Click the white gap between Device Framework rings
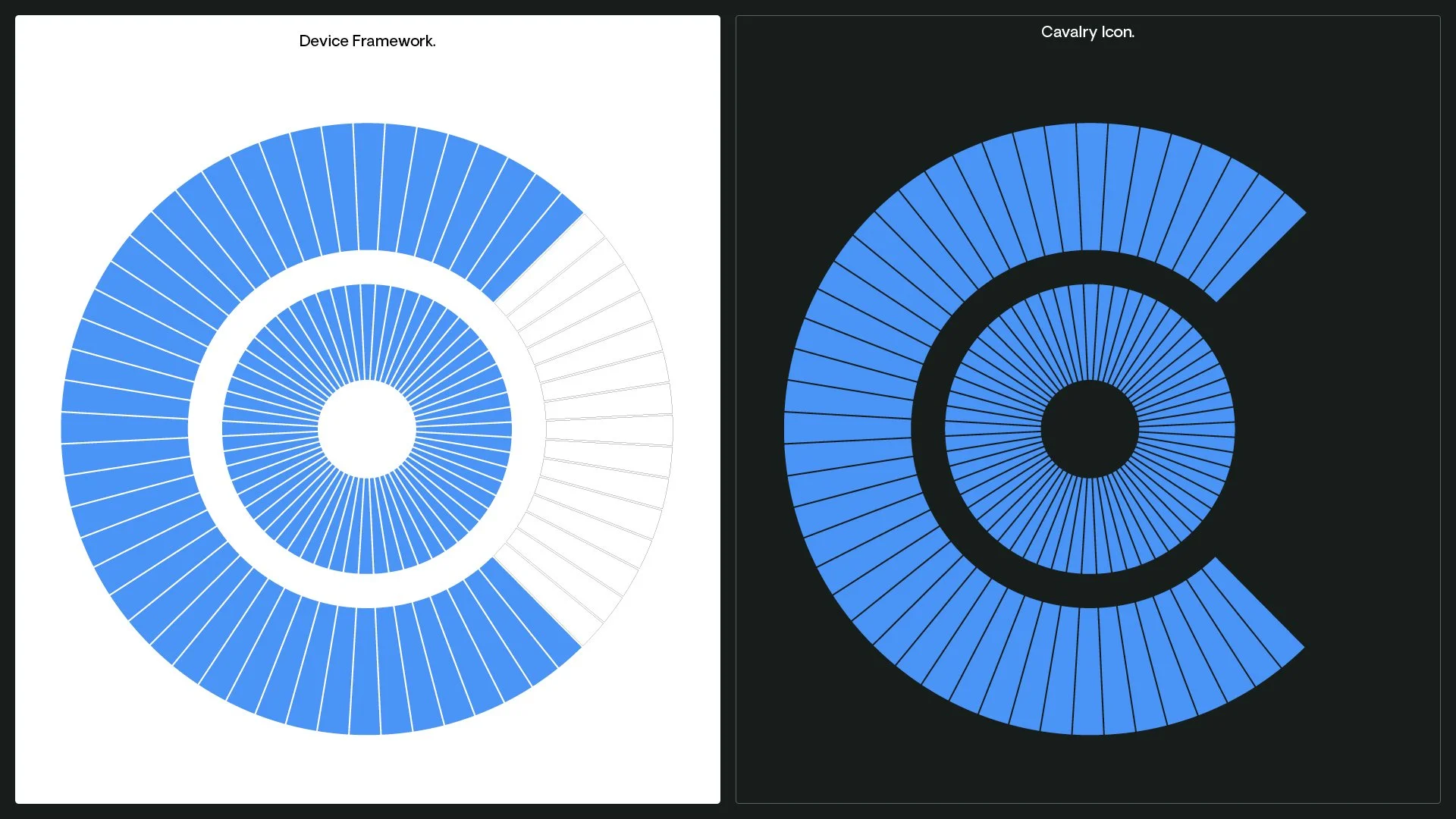This screenshot has width=1456, height=819. (x=367, y=267)
